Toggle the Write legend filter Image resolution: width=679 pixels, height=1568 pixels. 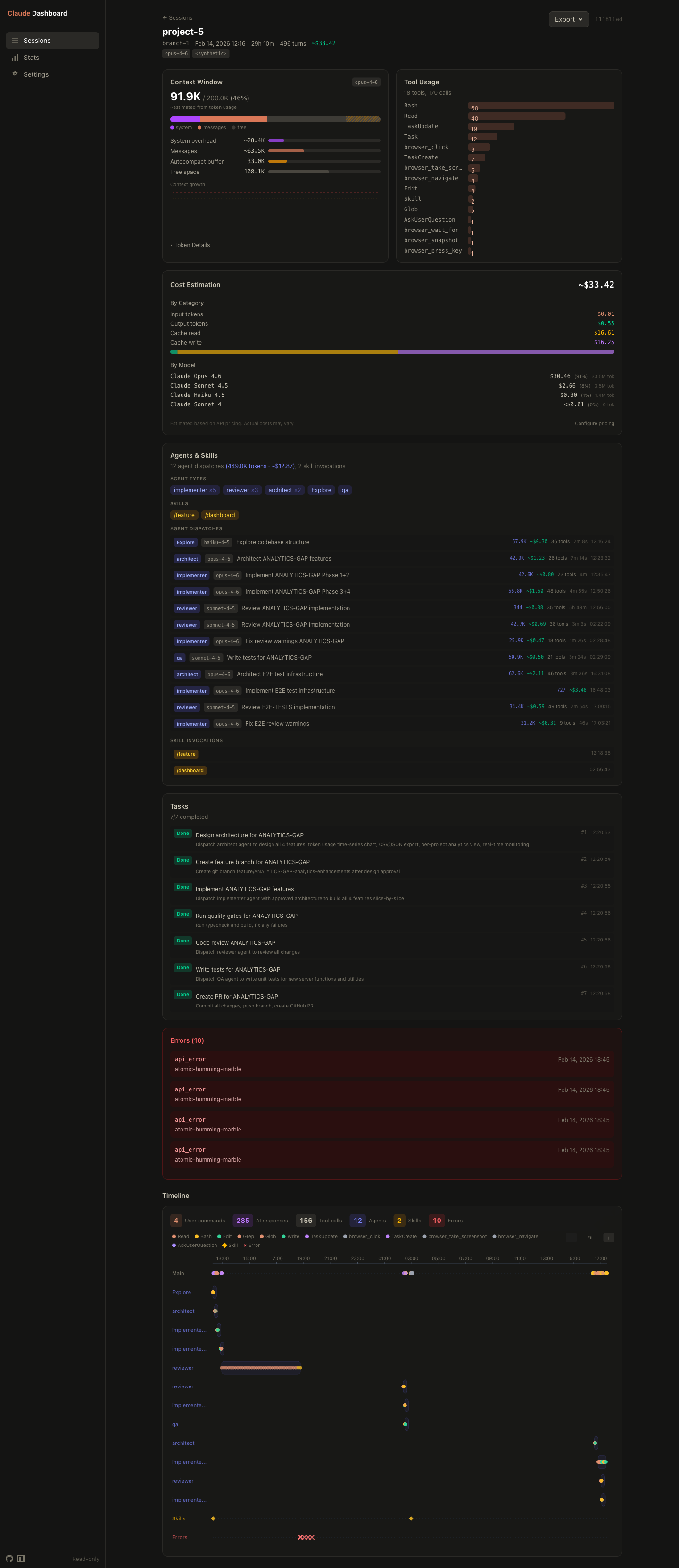pyautogui.click(x=290, y=1236)
